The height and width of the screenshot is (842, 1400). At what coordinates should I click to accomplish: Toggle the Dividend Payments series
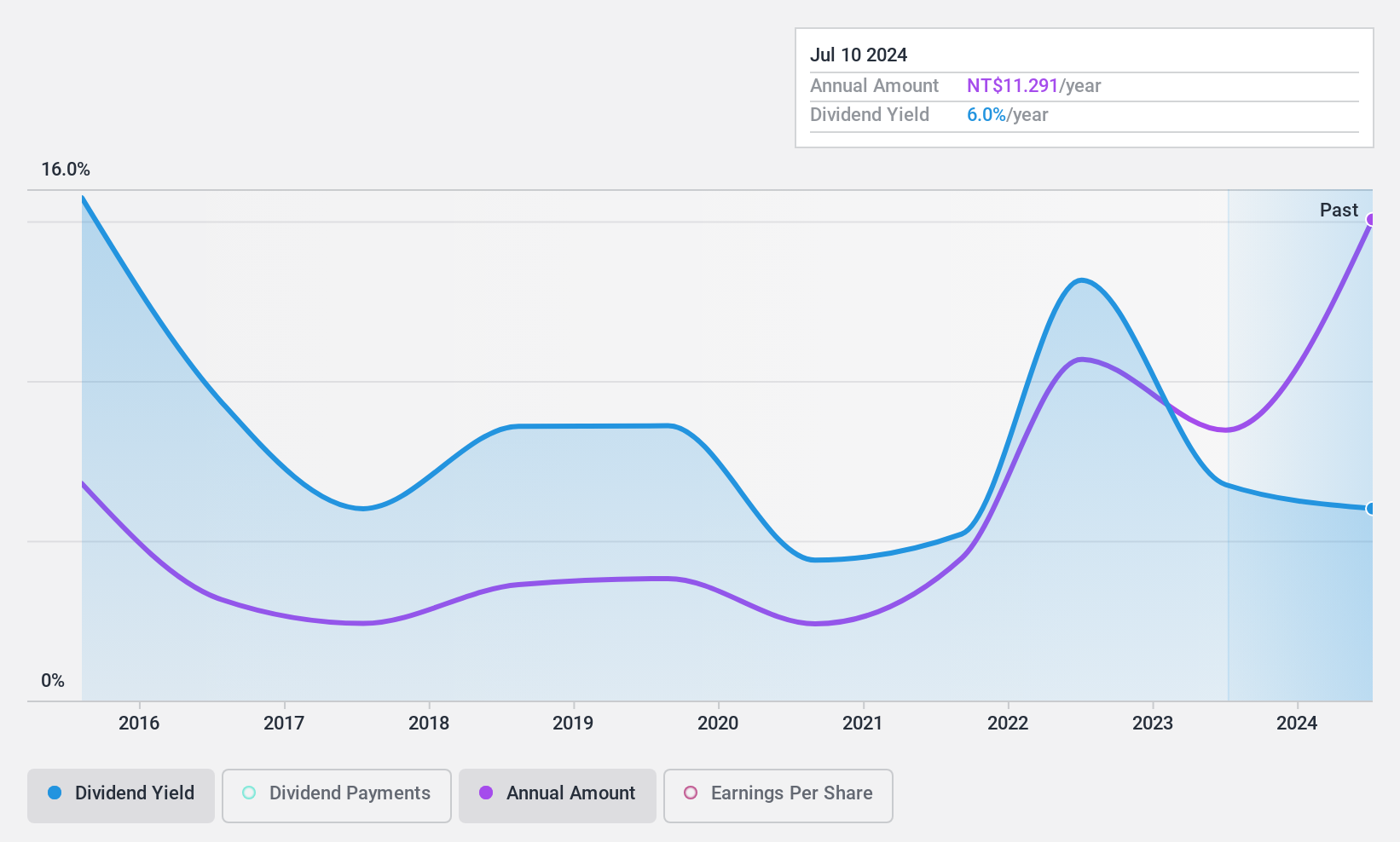[337, 796]
